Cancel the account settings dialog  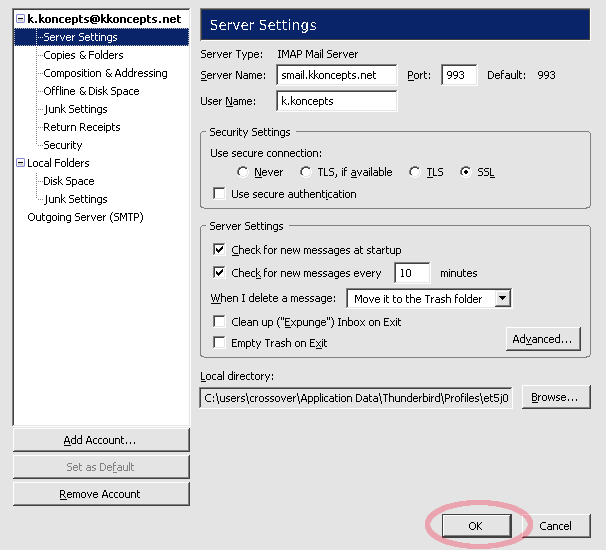pos(557,526)
